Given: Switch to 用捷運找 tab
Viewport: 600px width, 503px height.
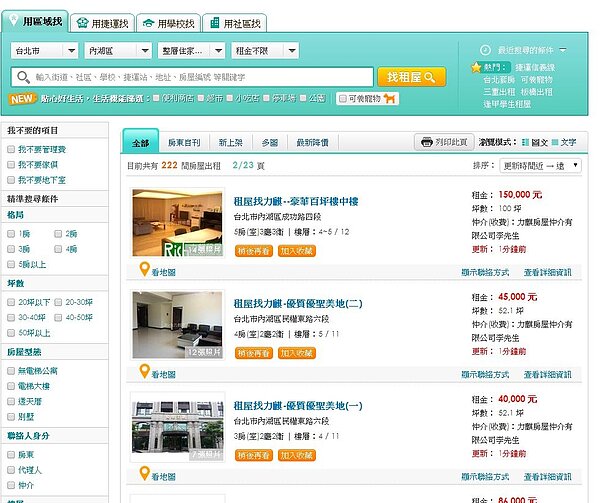Looking at the screenshot, I should tap(103, 23).
